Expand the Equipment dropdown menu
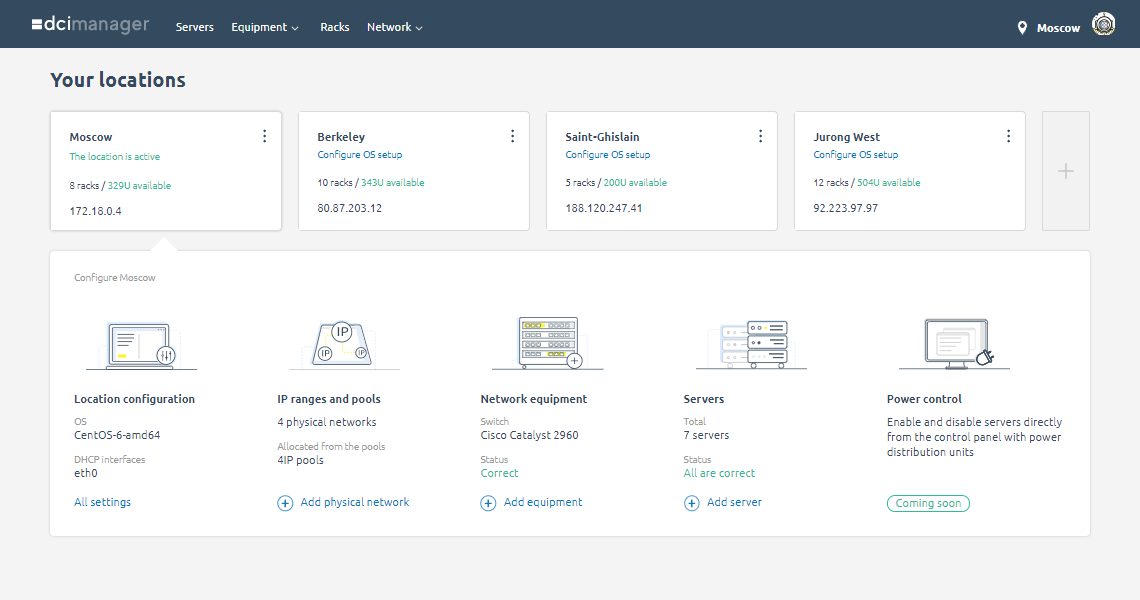1140x600 pixels. [x=265, y=27]
